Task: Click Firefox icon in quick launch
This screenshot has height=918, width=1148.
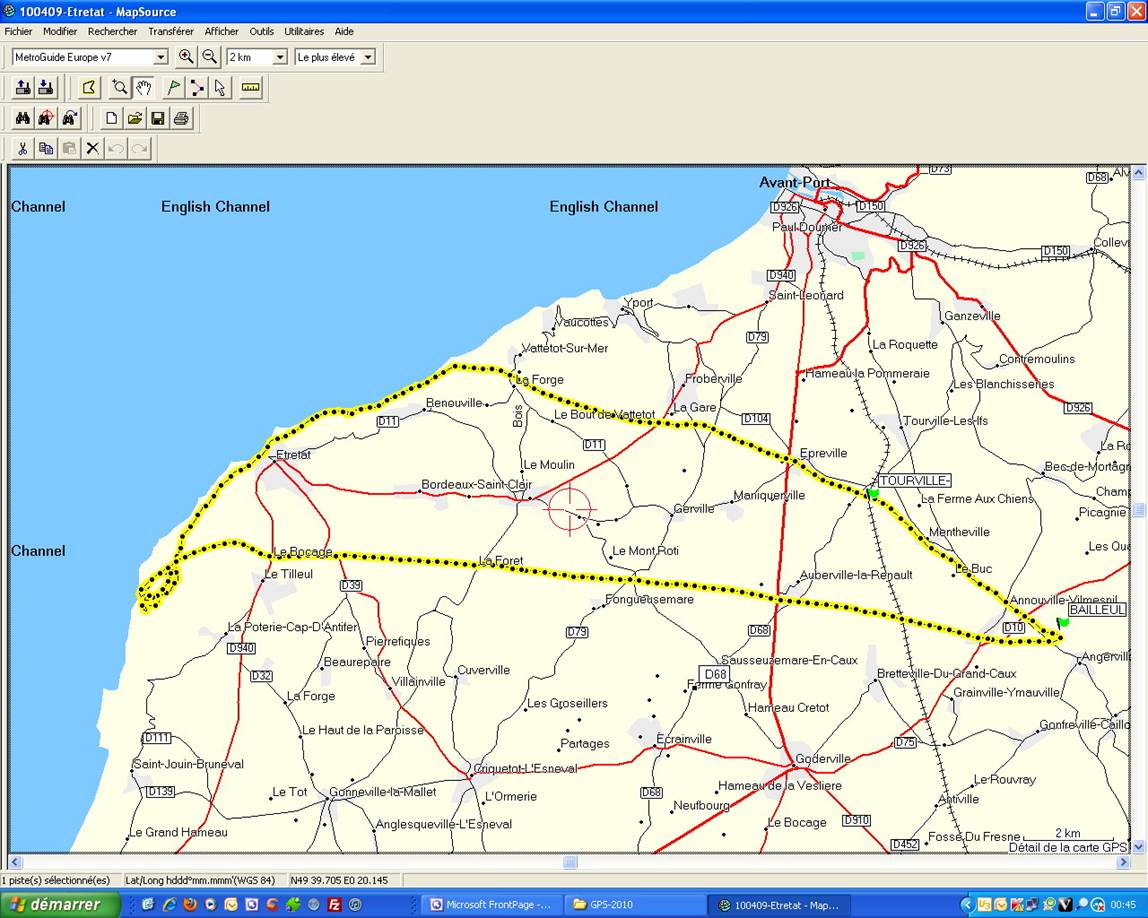Action: pyautogui.click(x=190, y=905)
